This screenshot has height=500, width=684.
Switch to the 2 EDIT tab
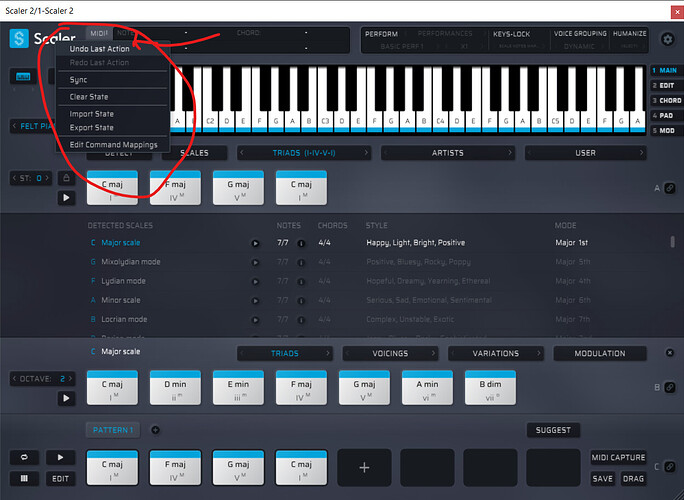click(x=667, y=86)
